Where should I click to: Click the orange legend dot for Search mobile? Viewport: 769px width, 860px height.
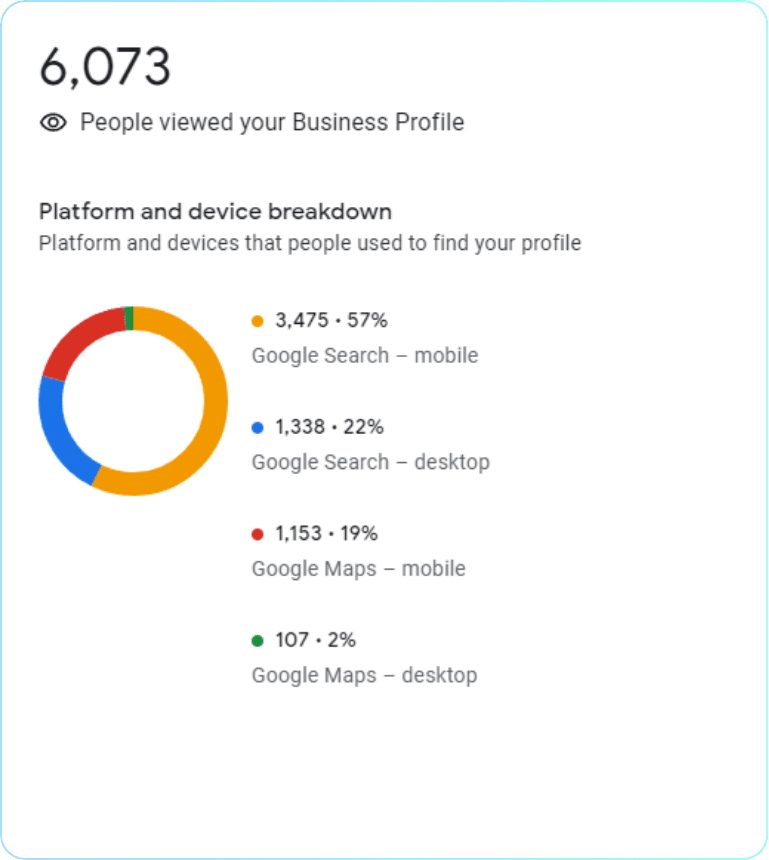(258, 321)
